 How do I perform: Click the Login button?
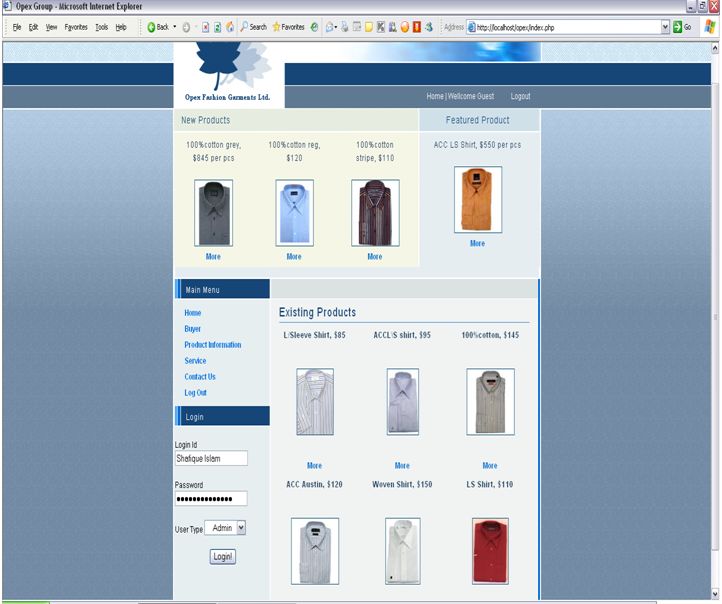click(x=222, y=556)
